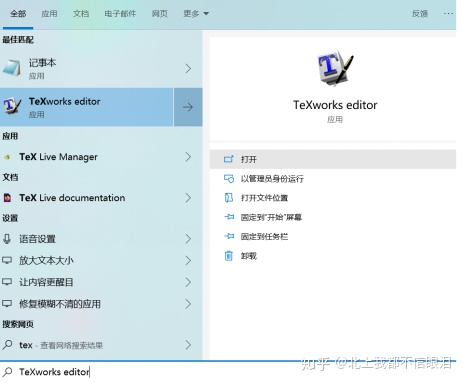Image resolution: width=463 pixels, height=383 pixels.
Task: Click the TeXworks editor title in preview pane
Action: tap(335, 105)
